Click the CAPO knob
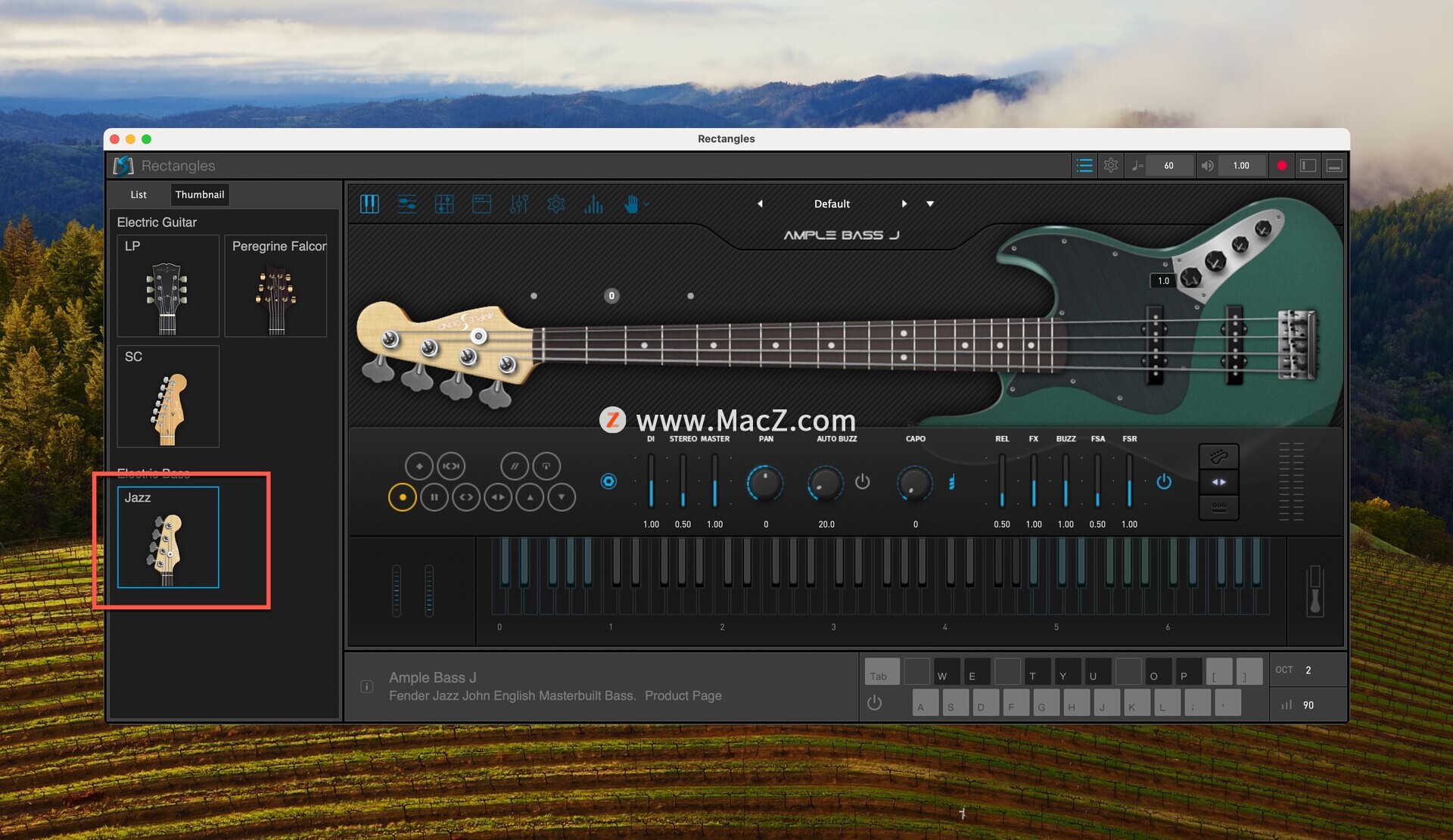 [x=915, y=483]
